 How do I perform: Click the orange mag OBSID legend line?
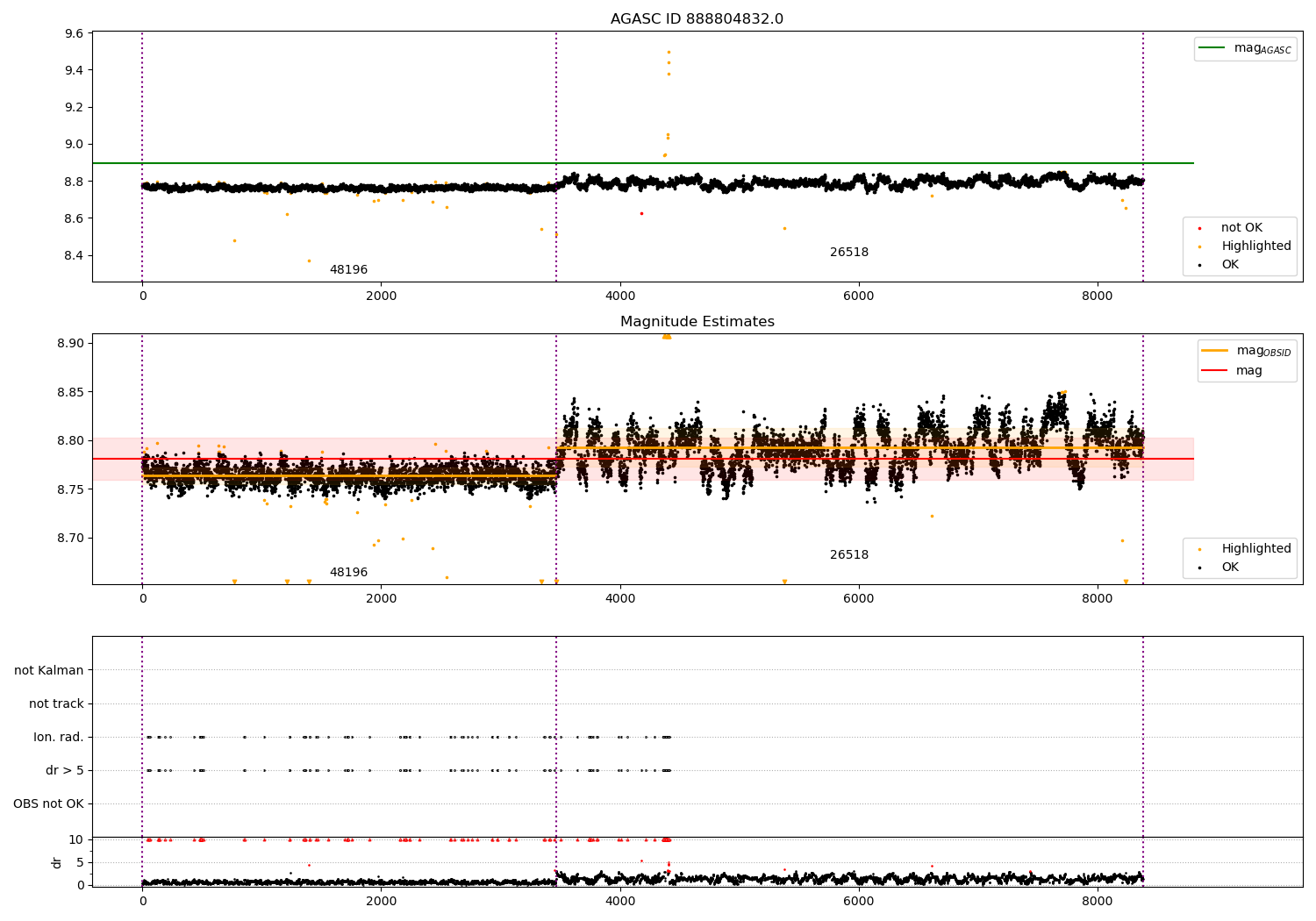click(1214, 351)
